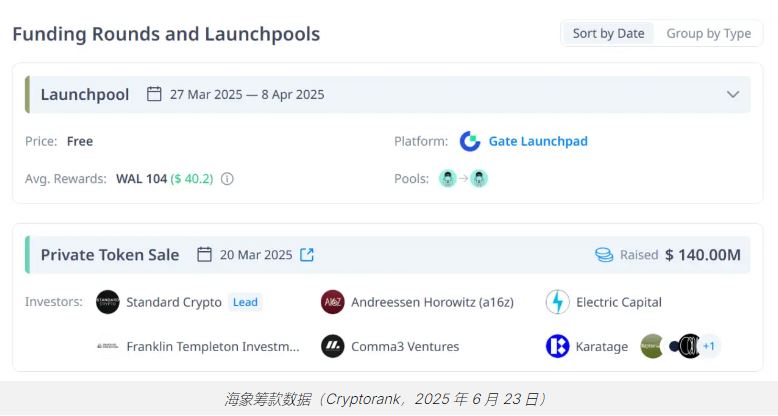Open Standard Crypto investor page
778x416 pixels.
(x=174, y=302)
